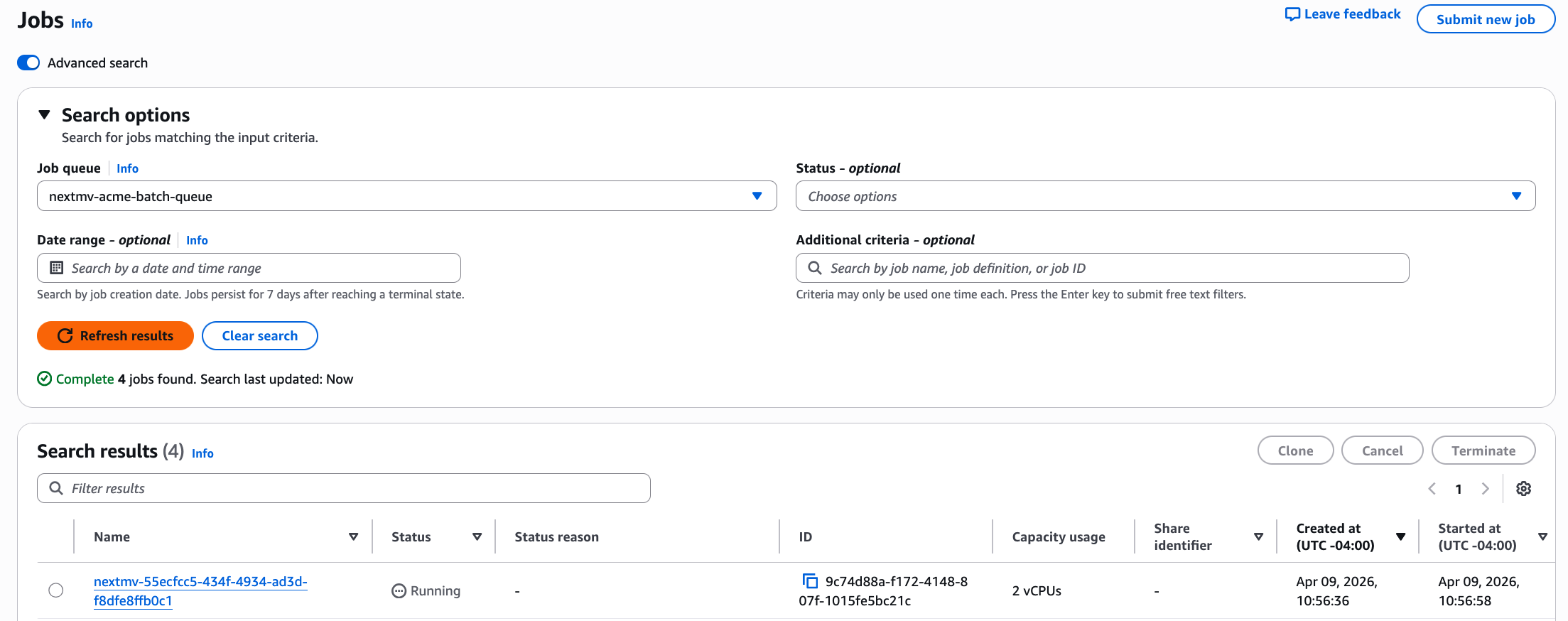This screenshot has height=621, width=1568.
Task: Click Submit new job button
Action: pyautogui.click(x=1486, y=19)
